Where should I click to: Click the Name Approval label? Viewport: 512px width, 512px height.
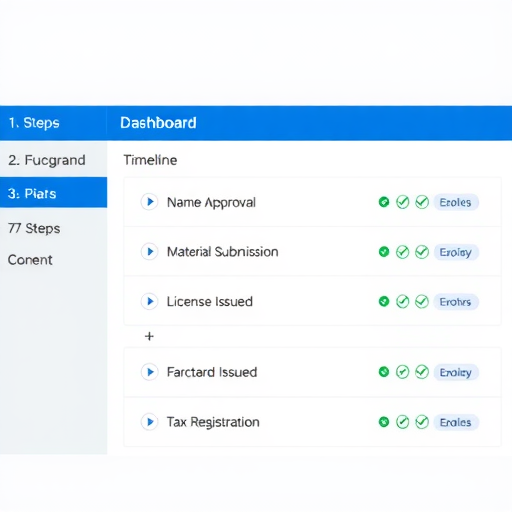tap(211, 203)
